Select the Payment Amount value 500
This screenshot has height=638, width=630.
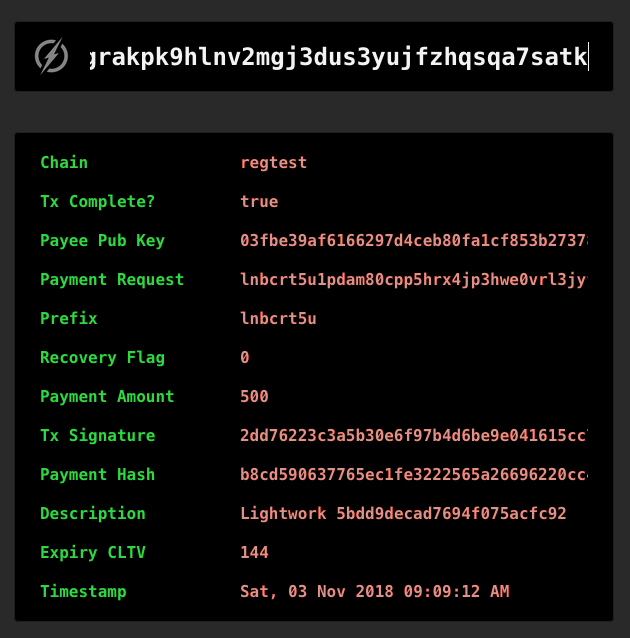pyautogui.click(x=254, y=396)
